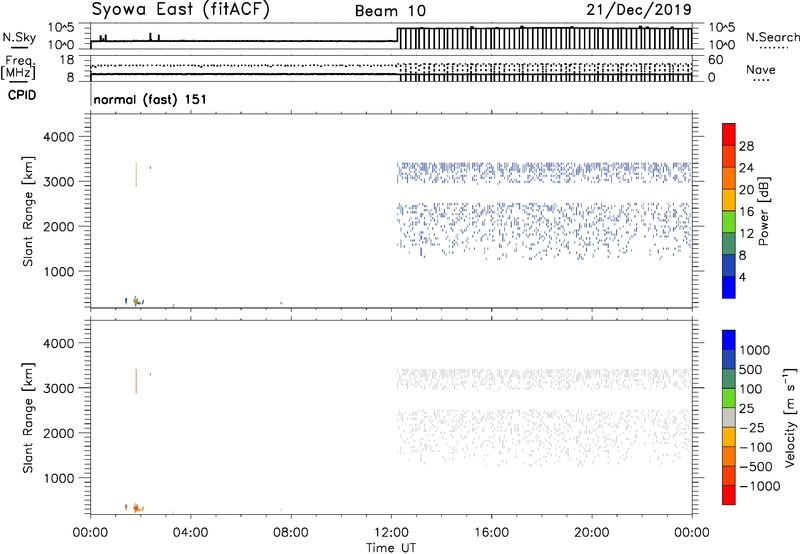Click the grey -25 to 25 velocity colorbar segment
800x554 pixels.
point(729,417)
